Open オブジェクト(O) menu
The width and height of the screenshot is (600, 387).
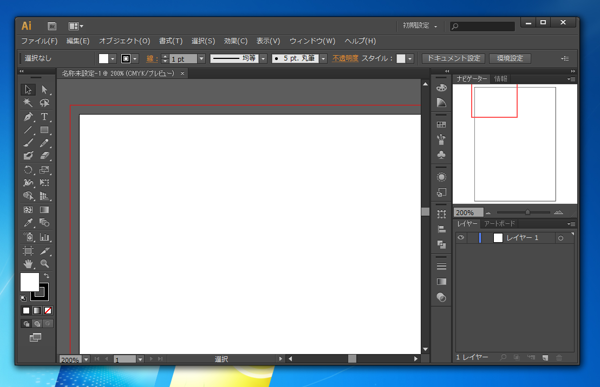tap(124, 41)
